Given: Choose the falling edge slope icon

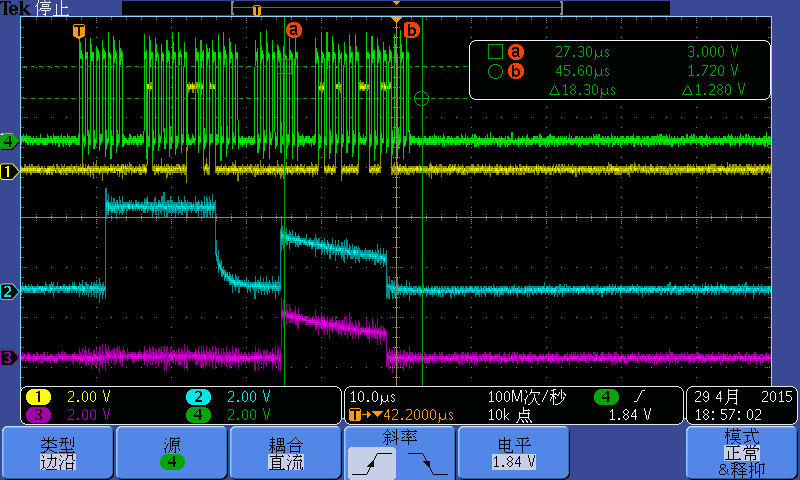Looking at the screenshot, I should point(428,463).
